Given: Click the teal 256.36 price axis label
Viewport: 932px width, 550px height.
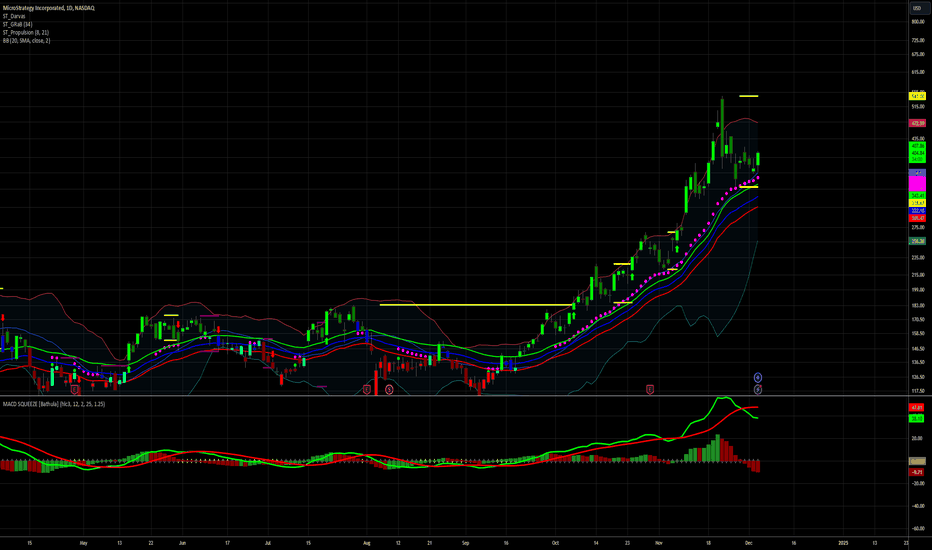Looking at the screenshot, I should pos(916,241).
